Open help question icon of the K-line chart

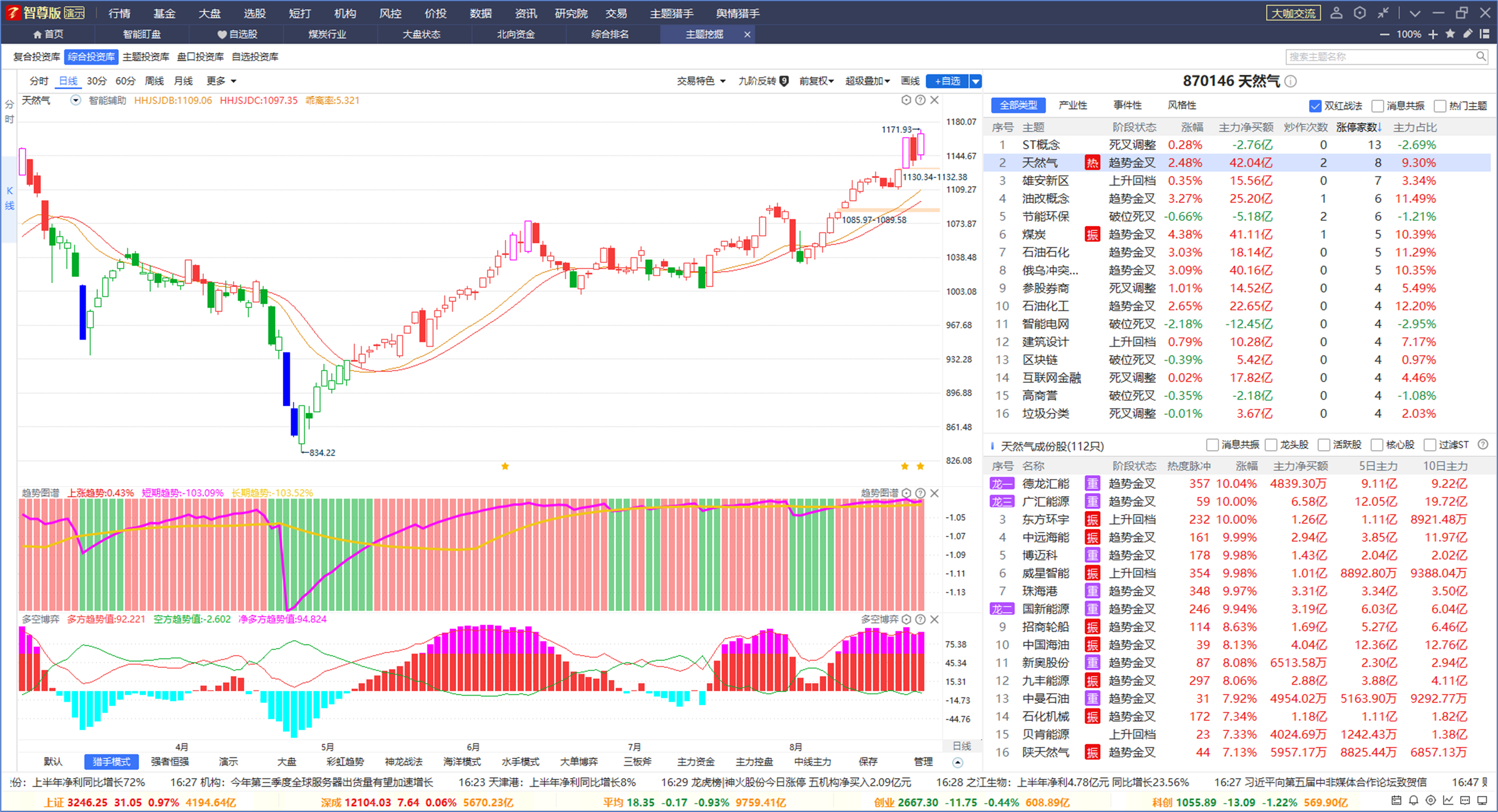[920, 100]
